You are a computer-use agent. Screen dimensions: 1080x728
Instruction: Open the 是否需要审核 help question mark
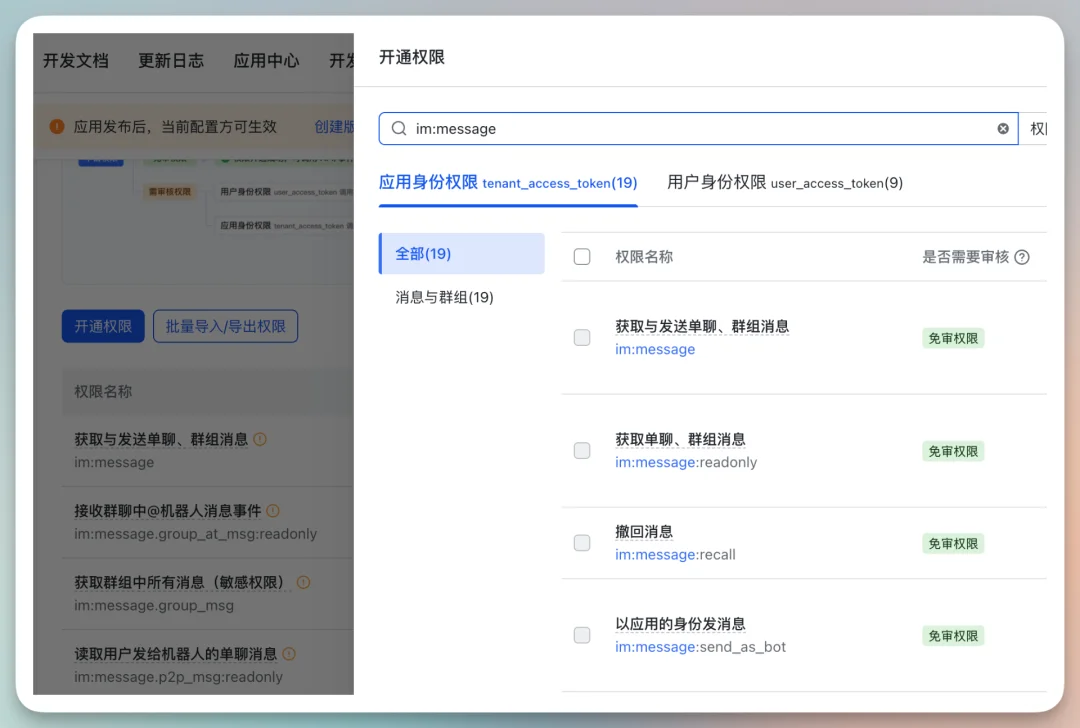pyautogui.click(x=1021, y=257)
